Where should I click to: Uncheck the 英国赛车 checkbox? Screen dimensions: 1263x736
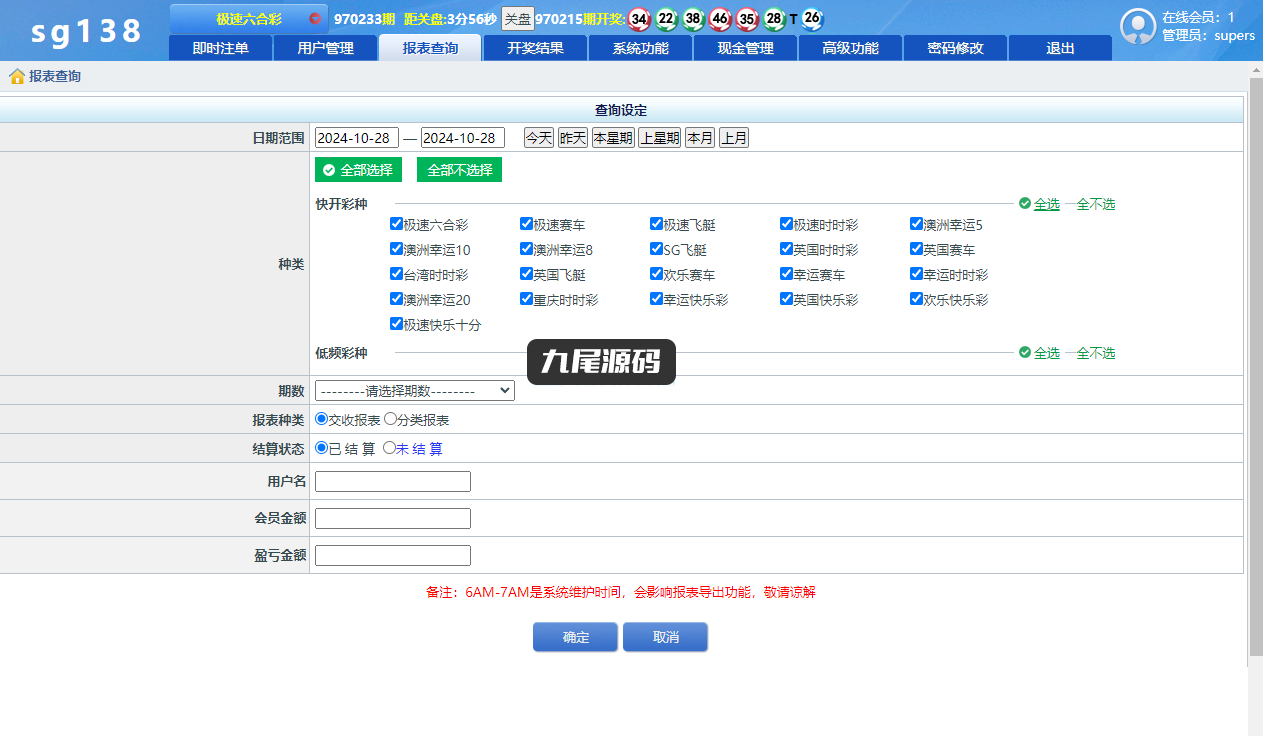[x=916, y=249]
